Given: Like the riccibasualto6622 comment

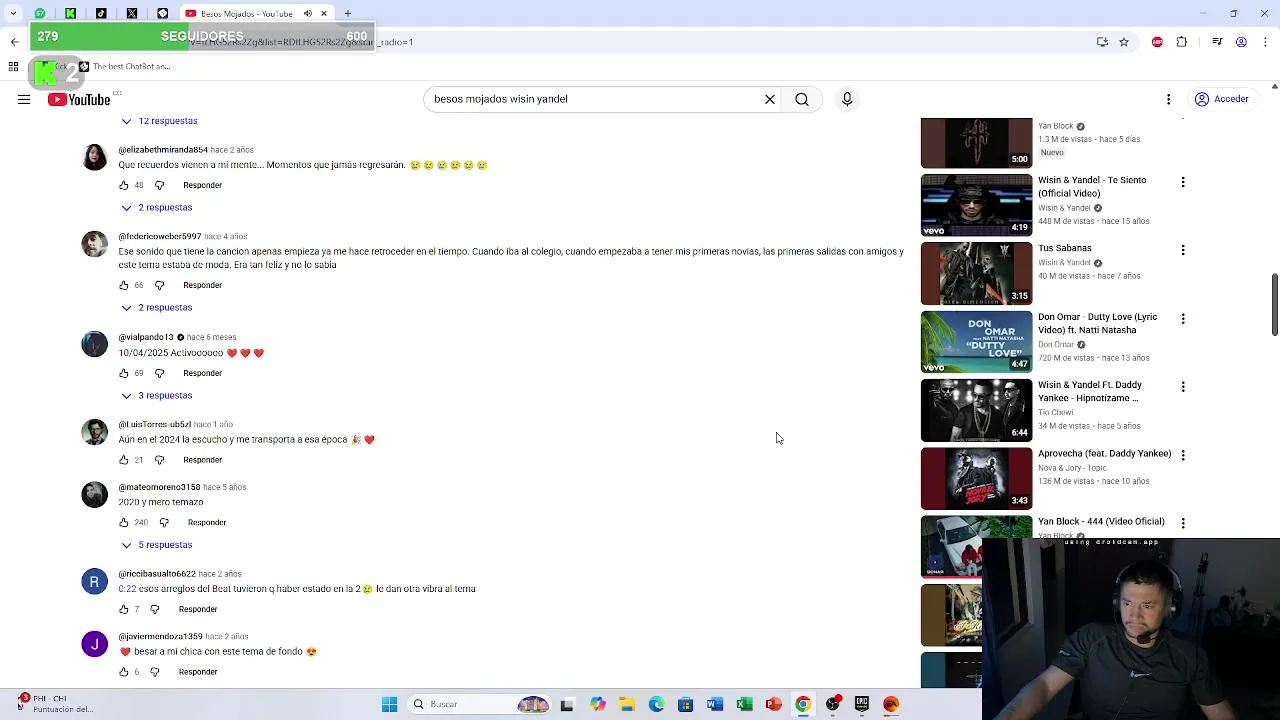Looking at the screenshot, I should [x=124, y=609].
